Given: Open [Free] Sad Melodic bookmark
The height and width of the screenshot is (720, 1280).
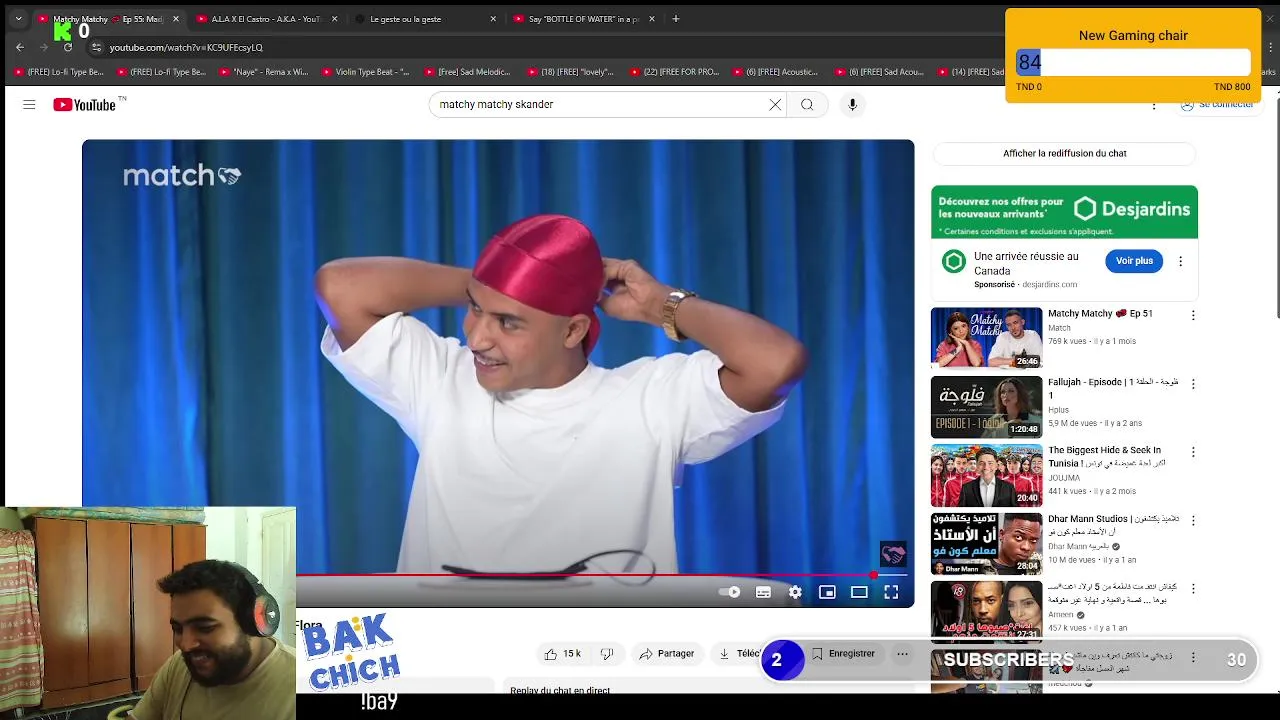Looking at the screenshot, I should [x=469, y=72].
